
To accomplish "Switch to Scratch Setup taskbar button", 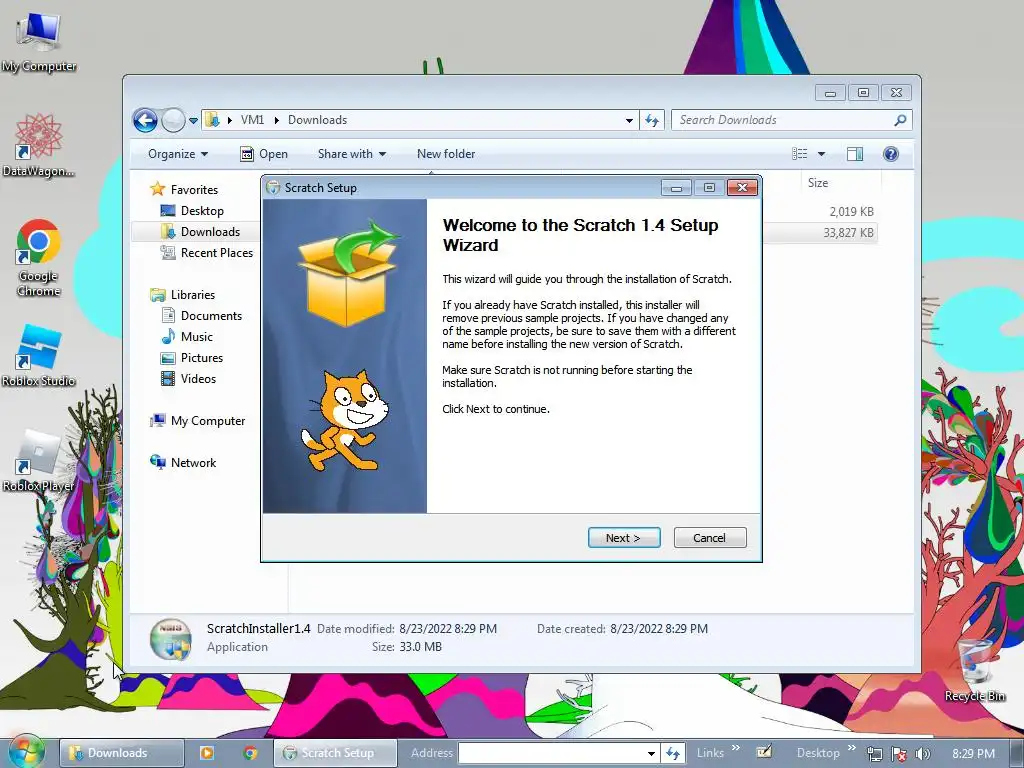I will [x=335, y=753].
